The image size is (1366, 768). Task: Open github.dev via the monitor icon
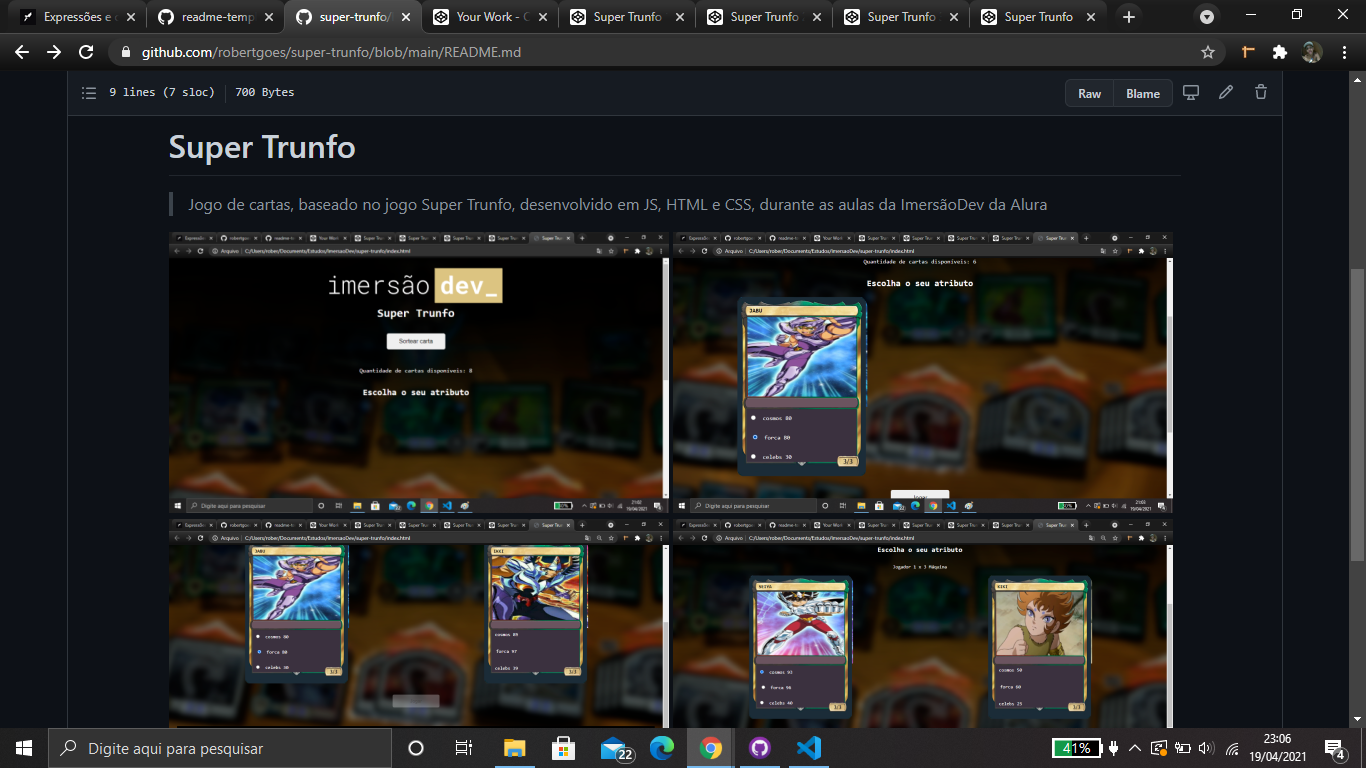[x=1190, y=91]
